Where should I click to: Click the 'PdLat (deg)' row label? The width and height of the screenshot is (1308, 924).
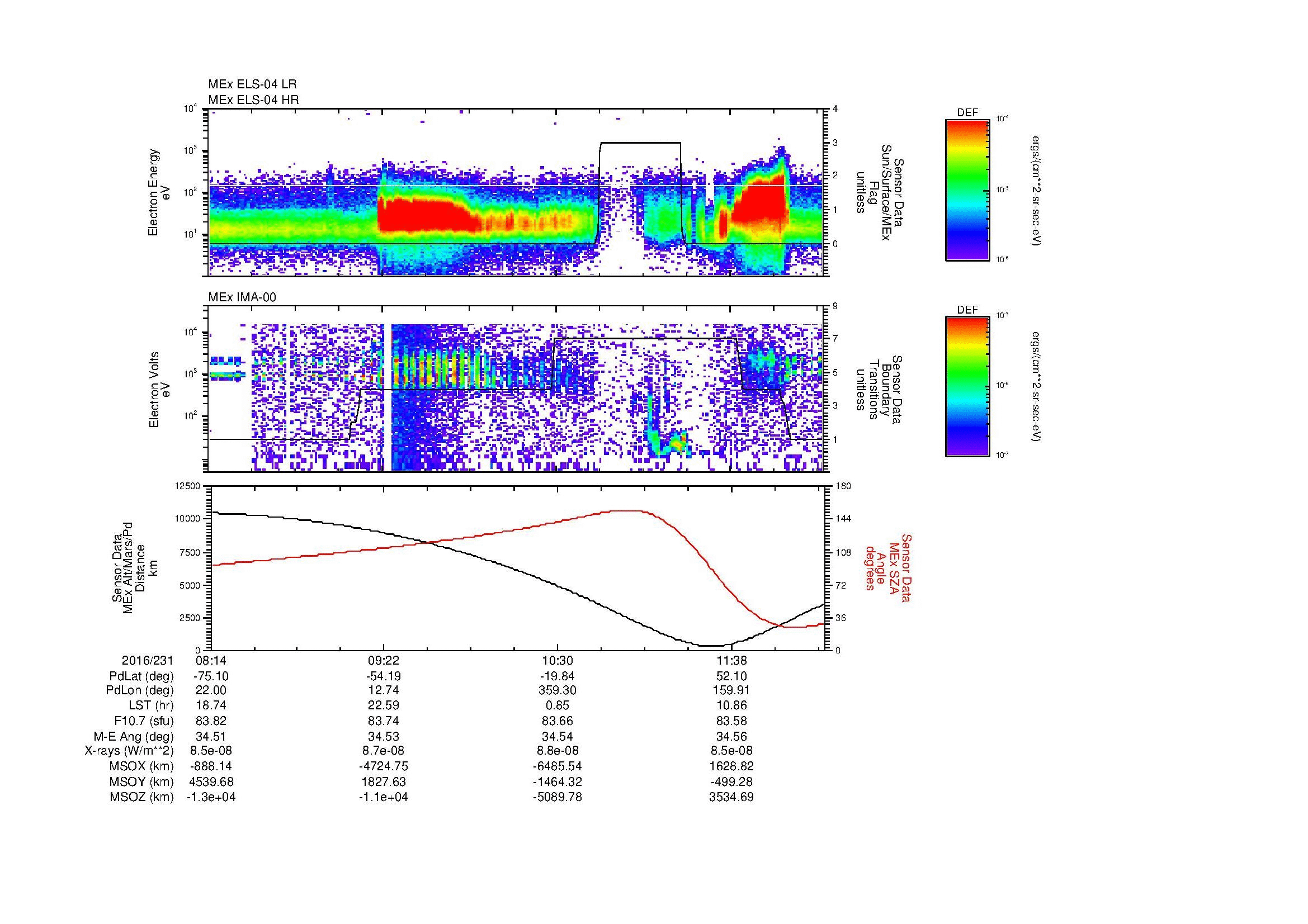(x=141, y=676)
